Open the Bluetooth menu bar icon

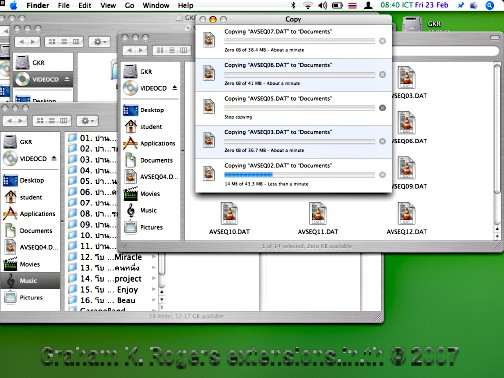click(293, 5)
